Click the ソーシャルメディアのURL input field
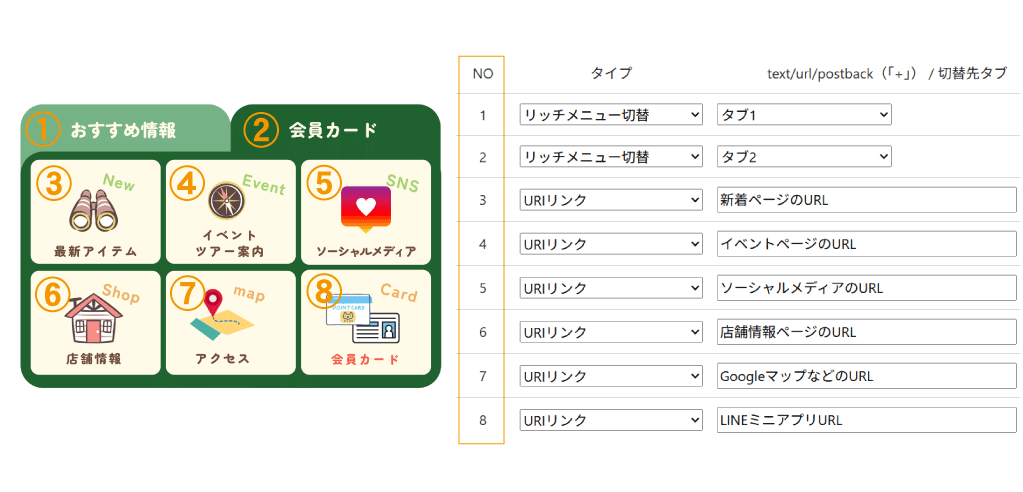1023x492 pixels. pyautogui.click(x=866, y=288)
